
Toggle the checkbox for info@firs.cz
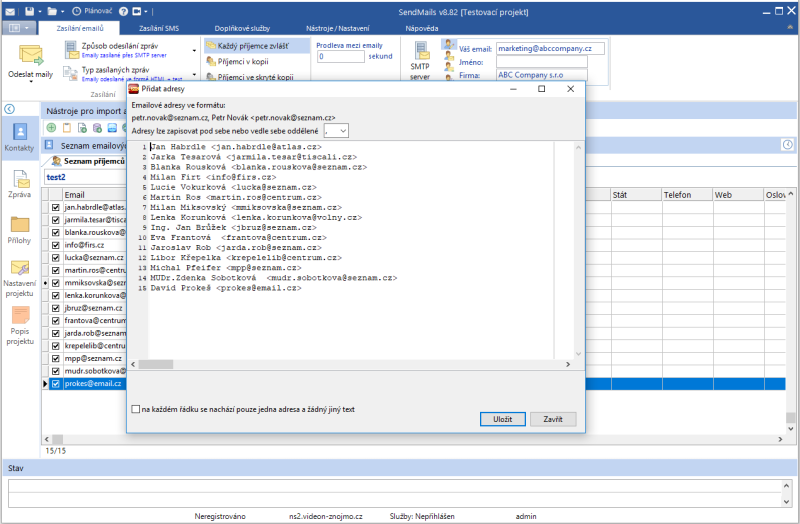pos(56,245)
